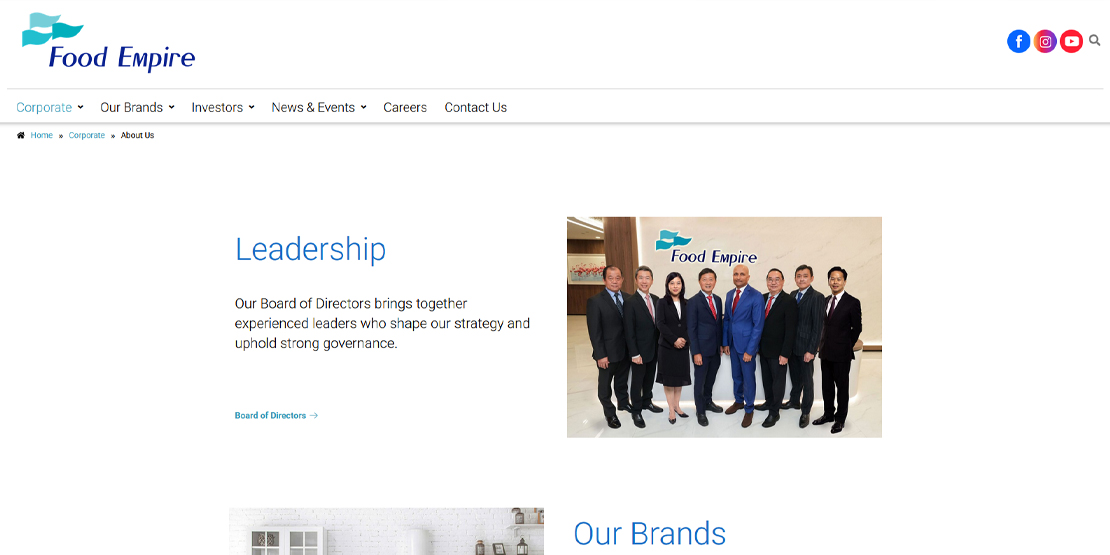Viewport: 1110px width, 555px height.
Task: Click the board group photo
Action: pyautogui.click(x=724, y=327)
